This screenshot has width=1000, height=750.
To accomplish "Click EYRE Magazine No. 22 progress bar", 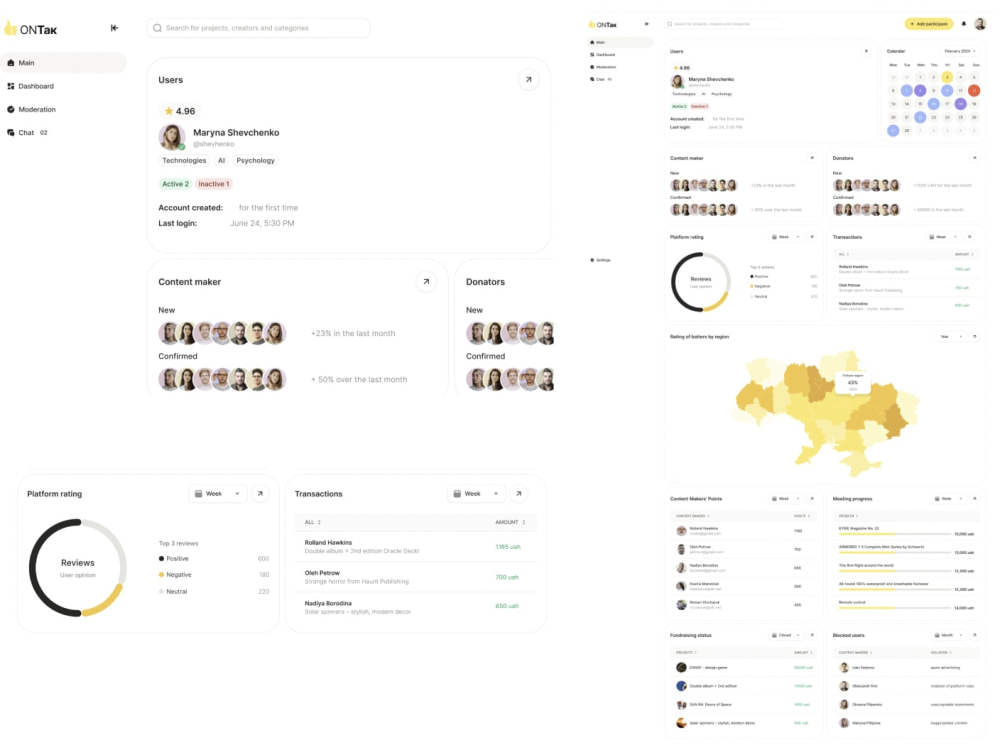I will click(894, 534).
